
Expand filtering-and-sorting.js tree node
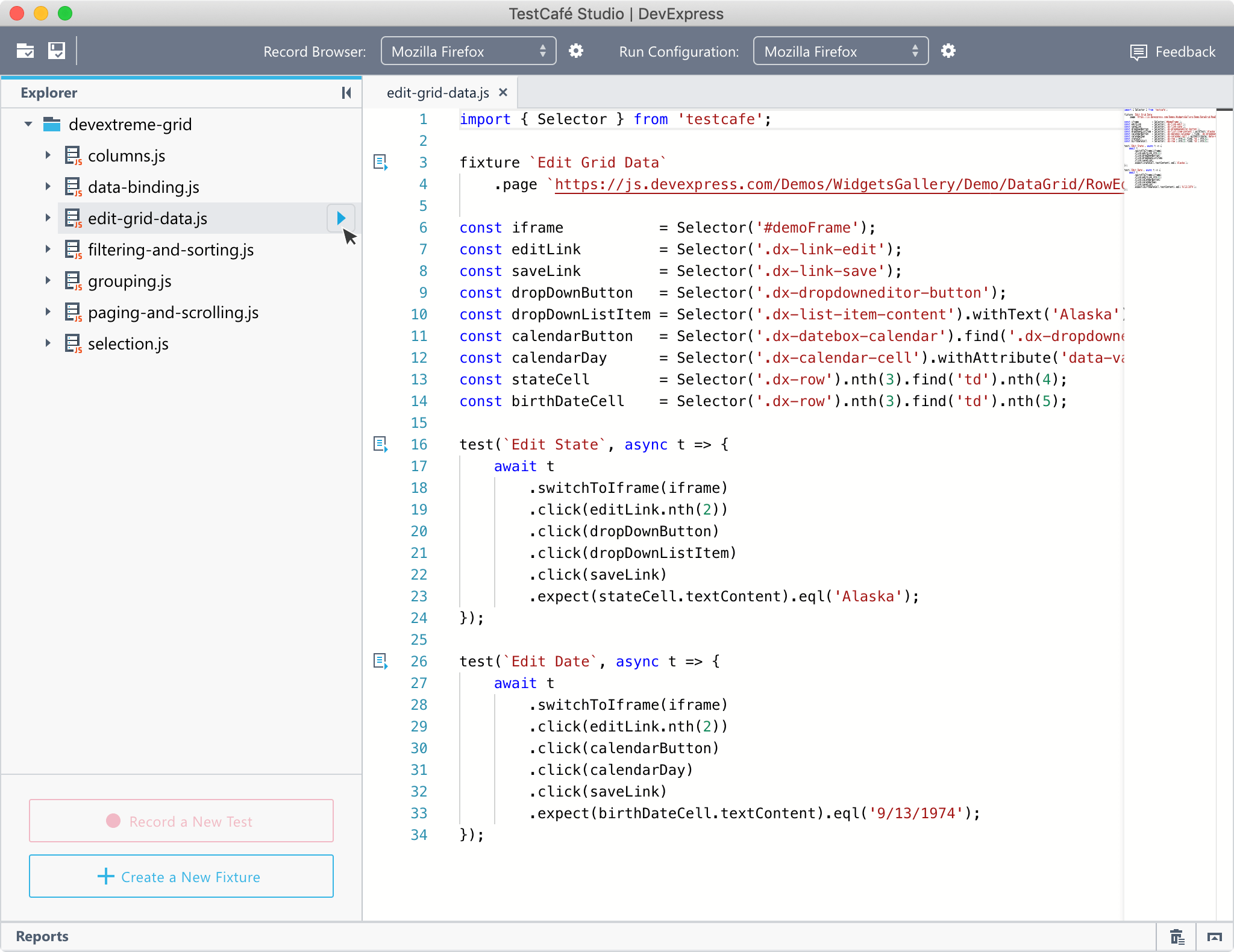[x=48, y=249]
